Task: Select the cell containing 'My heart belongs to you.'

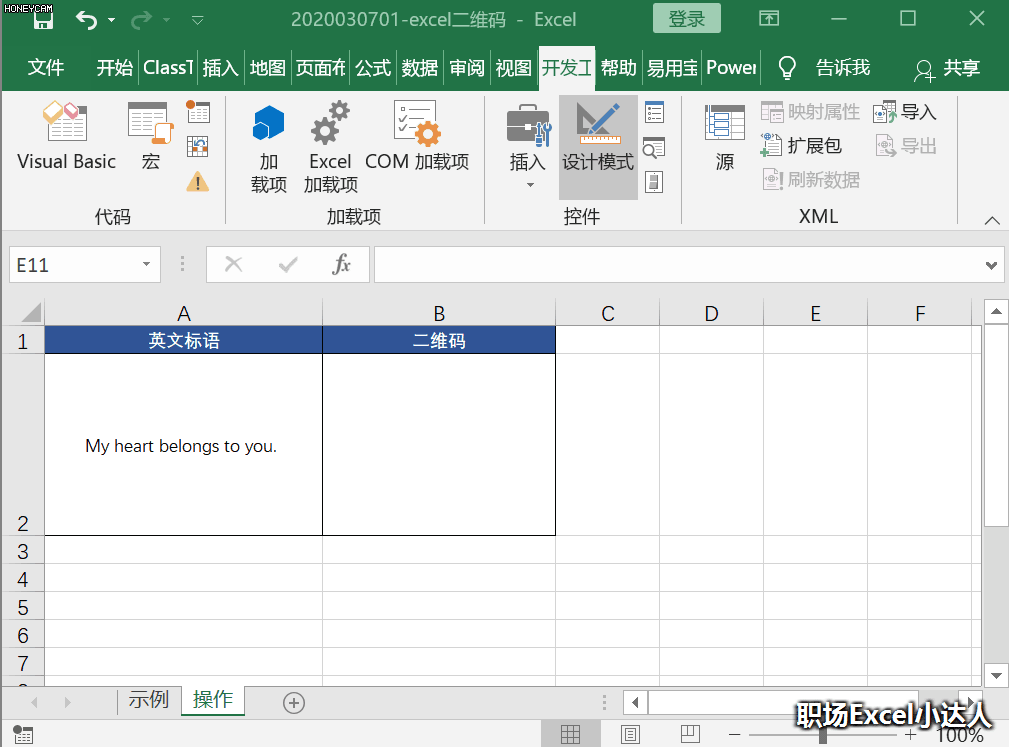Action: tap(182, 445)
